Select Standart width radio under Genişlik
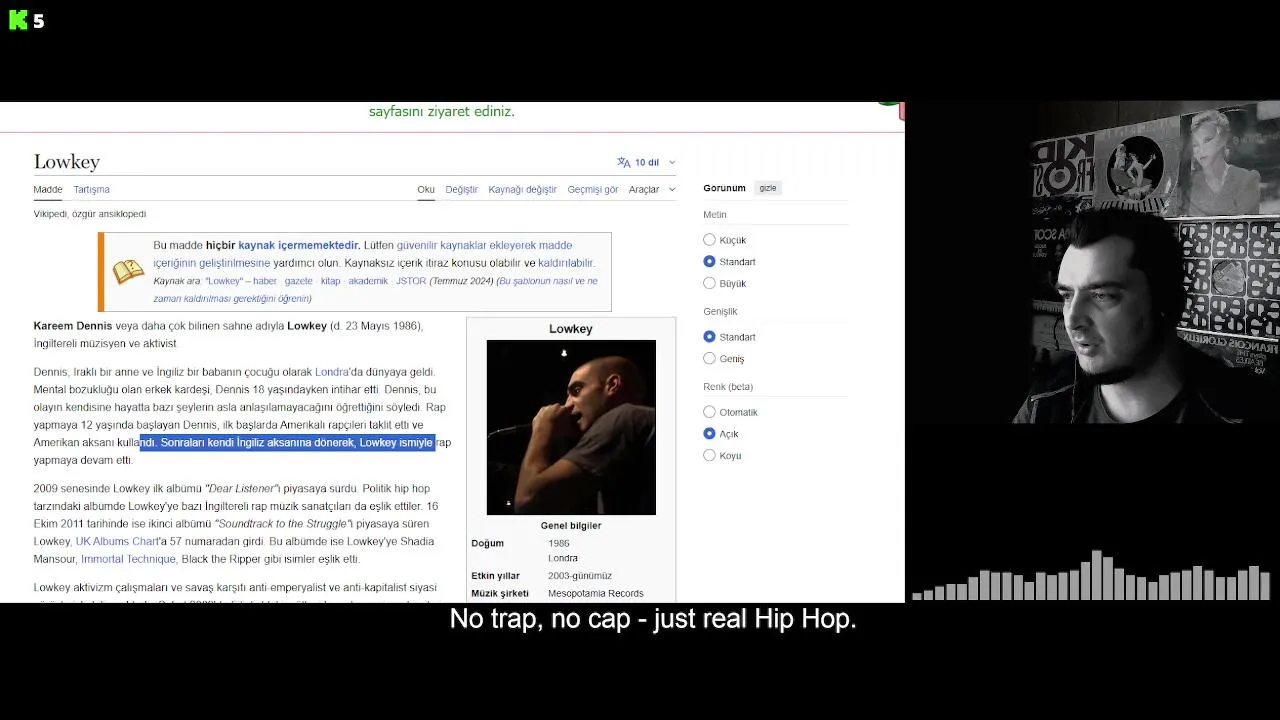 [x=709, y=337]
